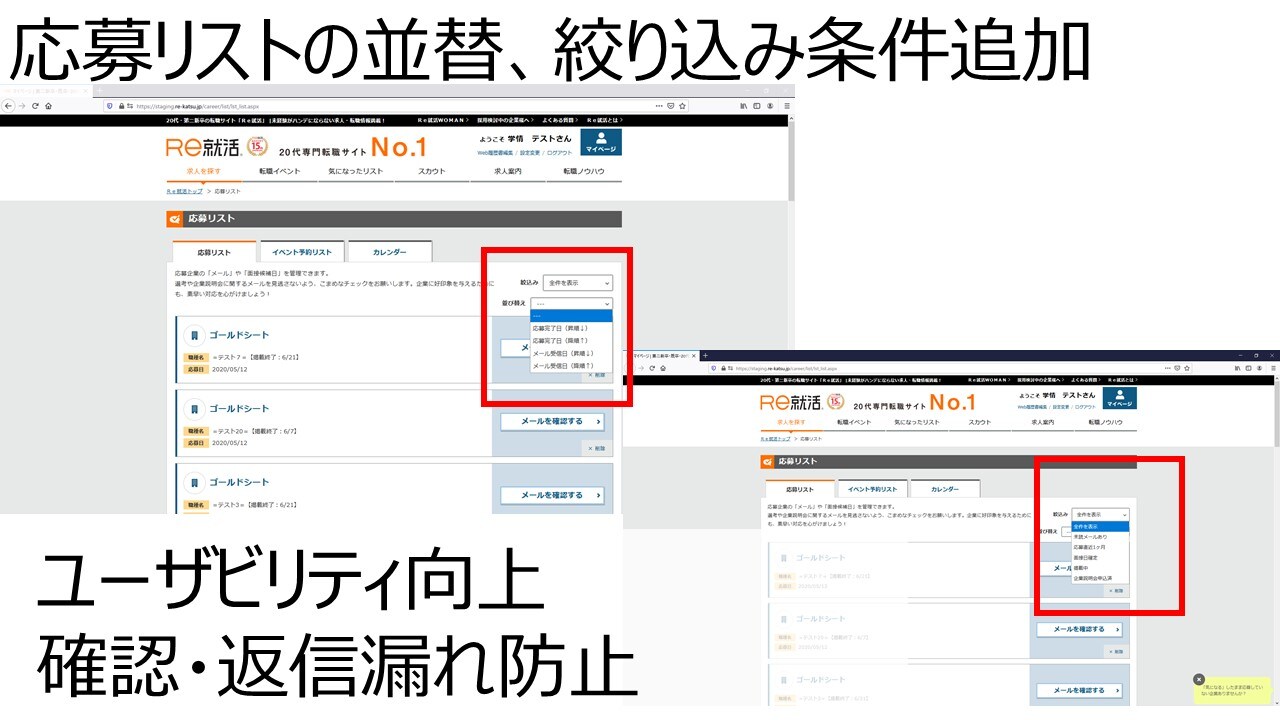
Task: Reload the page in the left browser window
Action: (x=36, y=106)
